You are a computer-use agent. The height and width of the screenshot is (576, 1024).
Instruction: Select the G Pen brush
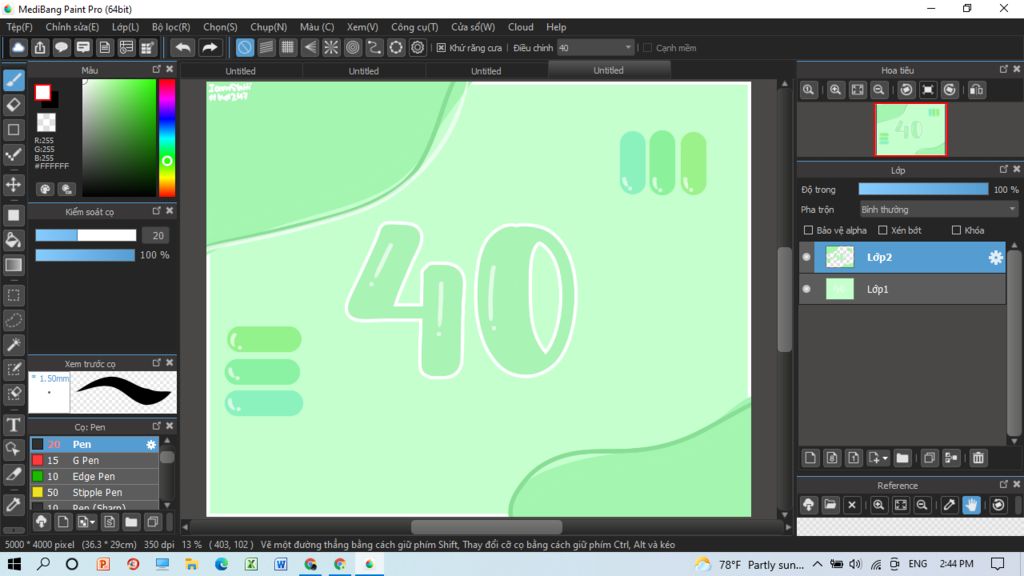point(85,460)
